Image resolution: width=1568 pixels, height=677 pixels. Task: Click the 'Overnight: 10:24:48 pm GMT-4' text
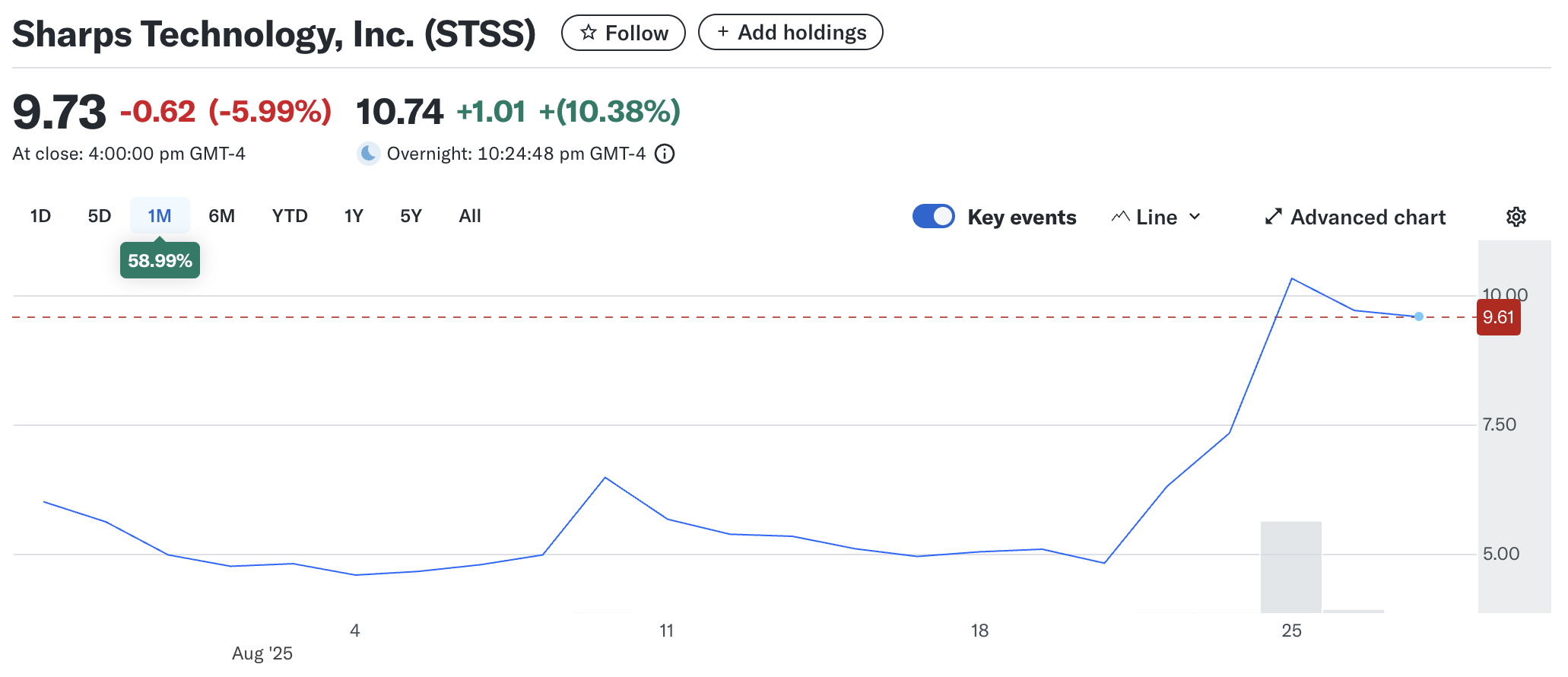[516, 154]
